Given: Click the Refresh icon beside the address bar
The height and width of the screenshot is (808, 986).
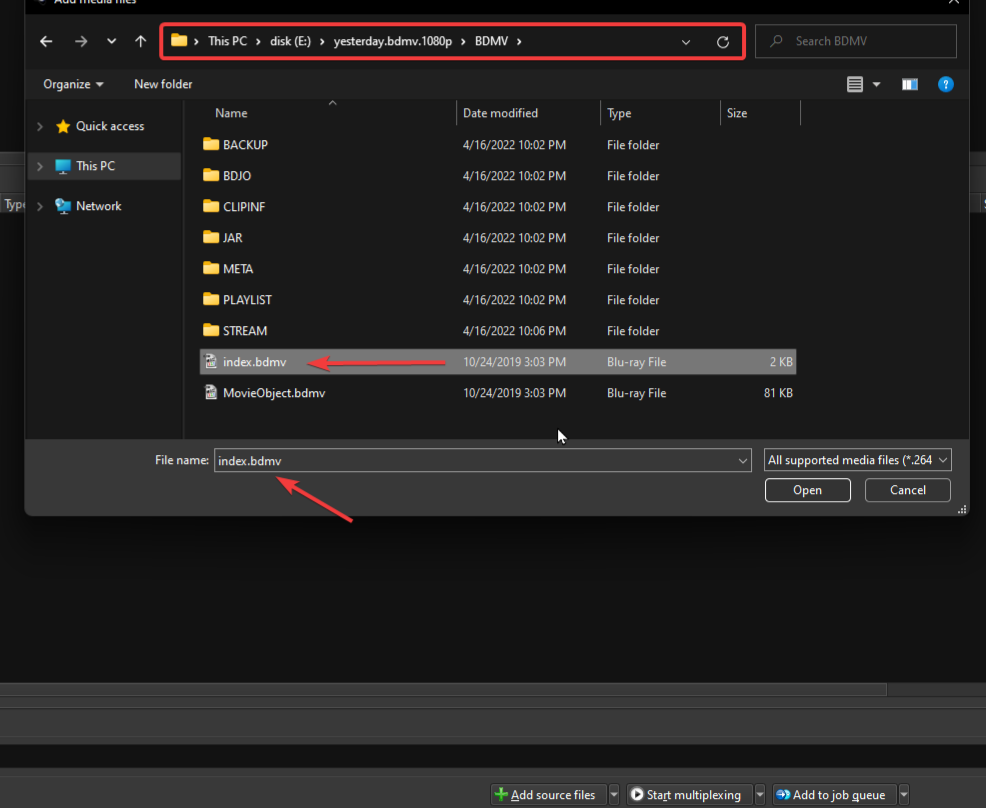Looking at the screenshot, I should [722, 41].
